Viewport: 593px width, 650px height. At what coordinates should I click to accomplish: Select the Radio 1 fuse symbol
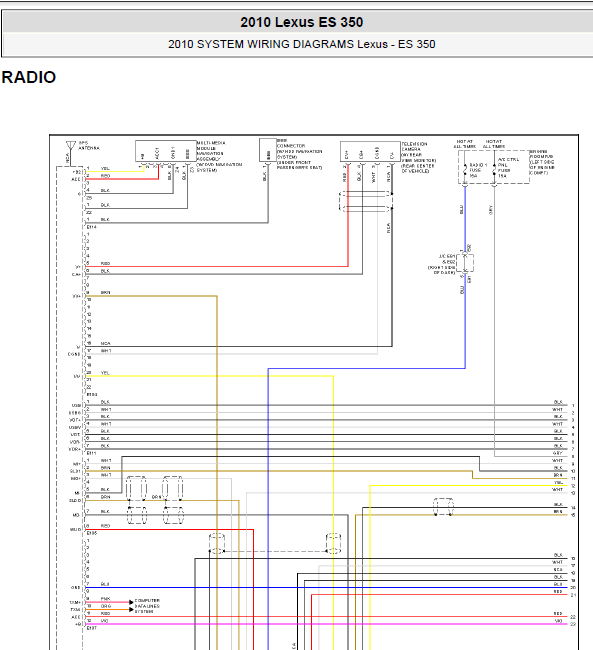(465, 170)
